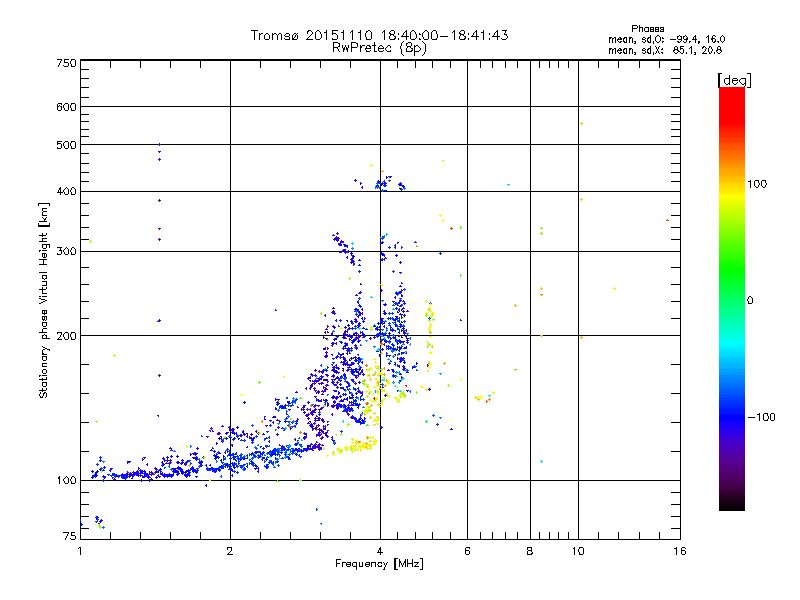
Task: Click x-axis tick label "10"
Action: 578,551
